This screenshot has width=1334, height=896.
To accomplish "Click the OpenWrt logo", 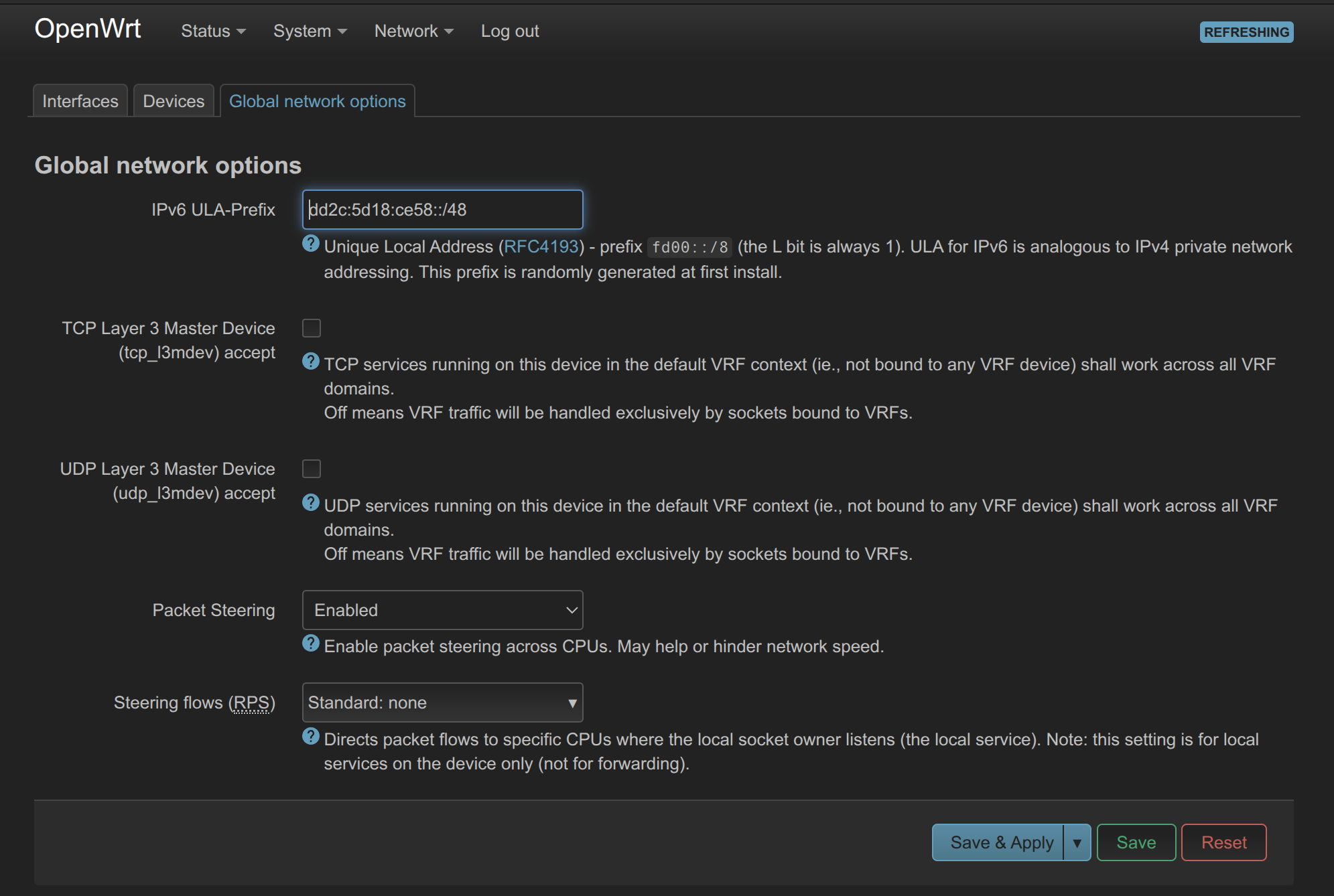I will [88, 29].
